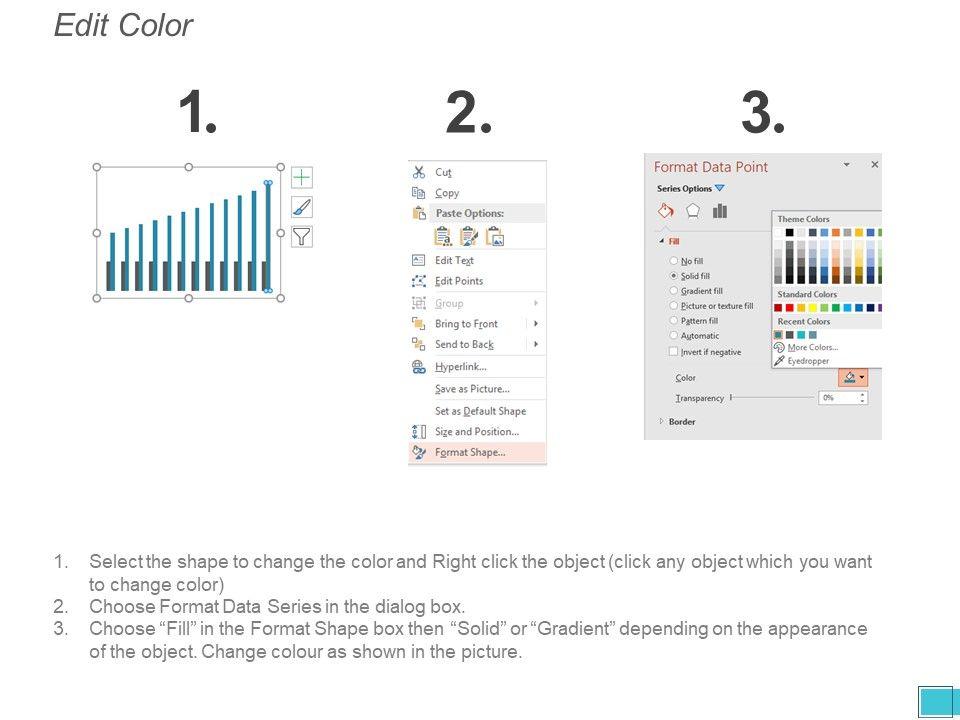This screenshot has width=960, height=720.
Task: Pick the red standard color swatch
Action: (x=790, y=308)
